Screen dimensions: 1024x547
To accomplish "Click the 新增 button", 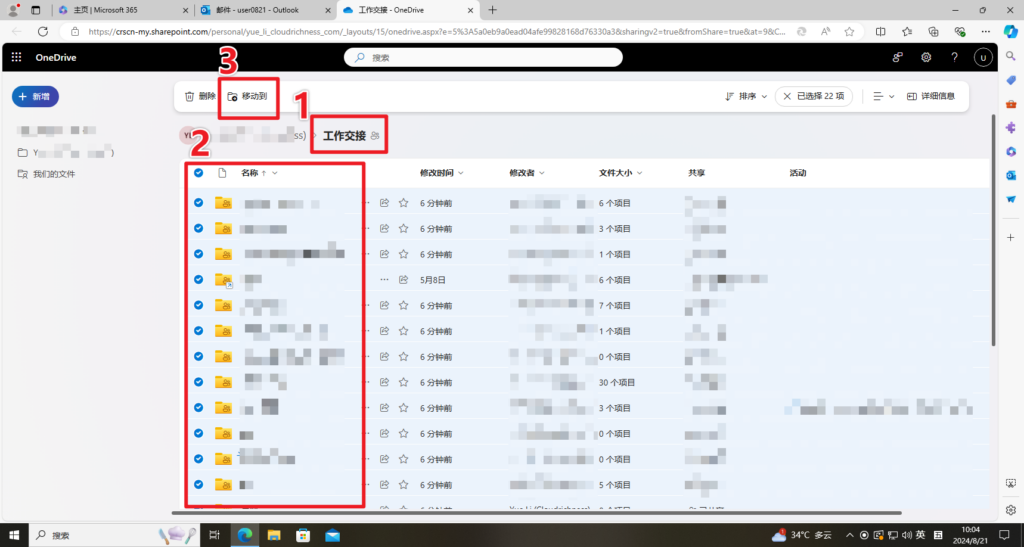I will pyautogui.click(x=35, y=96).
